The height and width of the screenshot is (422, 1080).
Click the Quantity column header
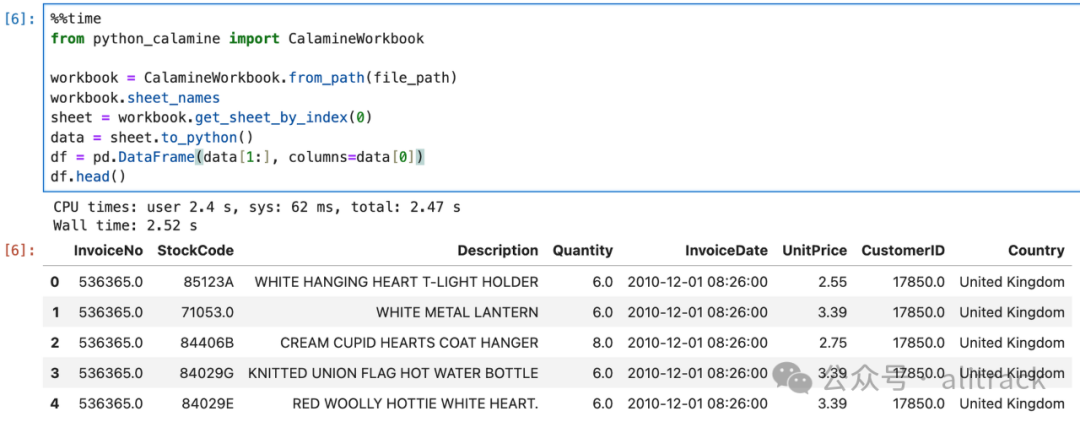[x=582, y=251]
